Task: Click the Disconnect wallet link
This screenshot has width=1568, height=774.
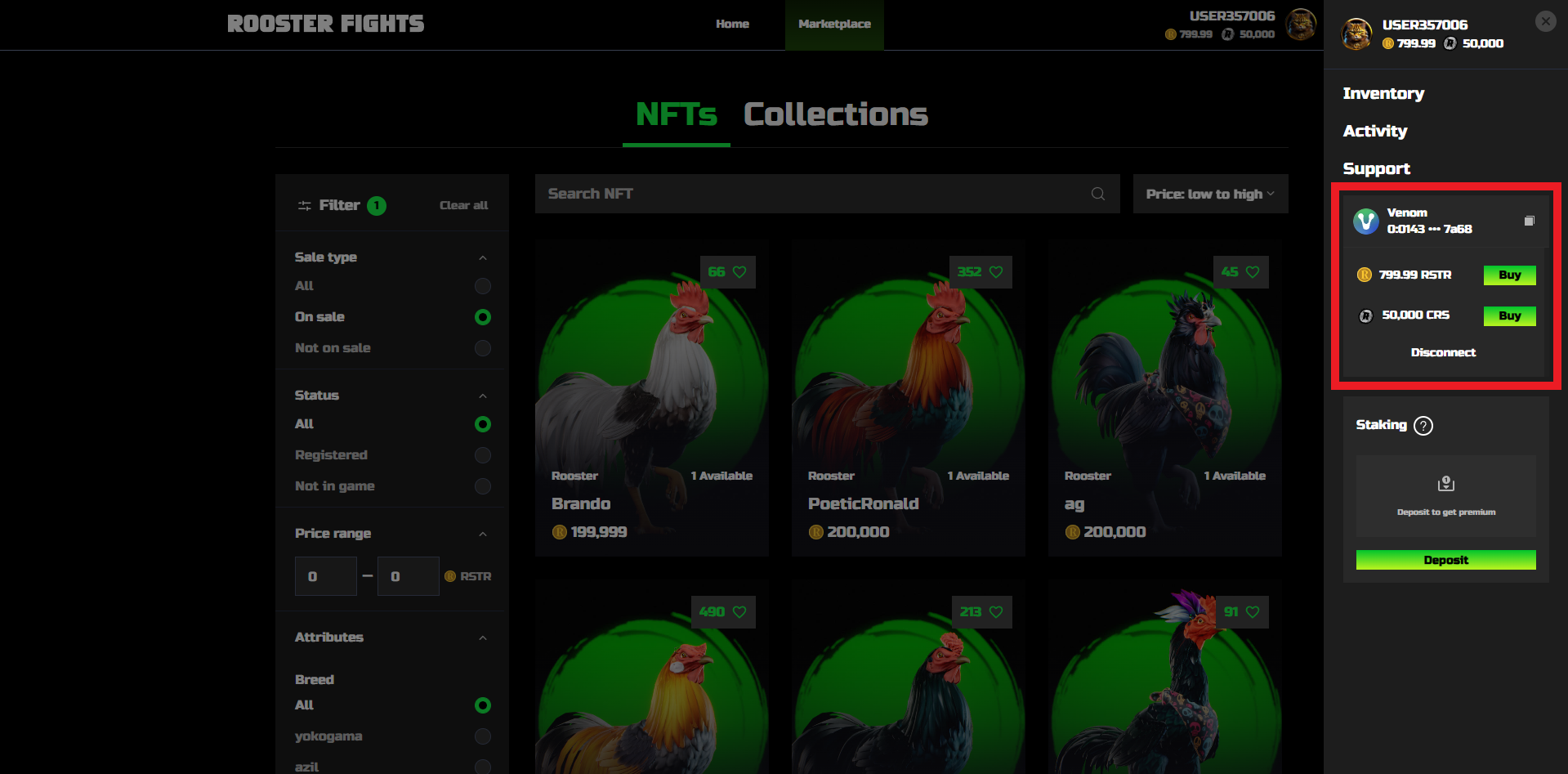Action: point(1443,352)
